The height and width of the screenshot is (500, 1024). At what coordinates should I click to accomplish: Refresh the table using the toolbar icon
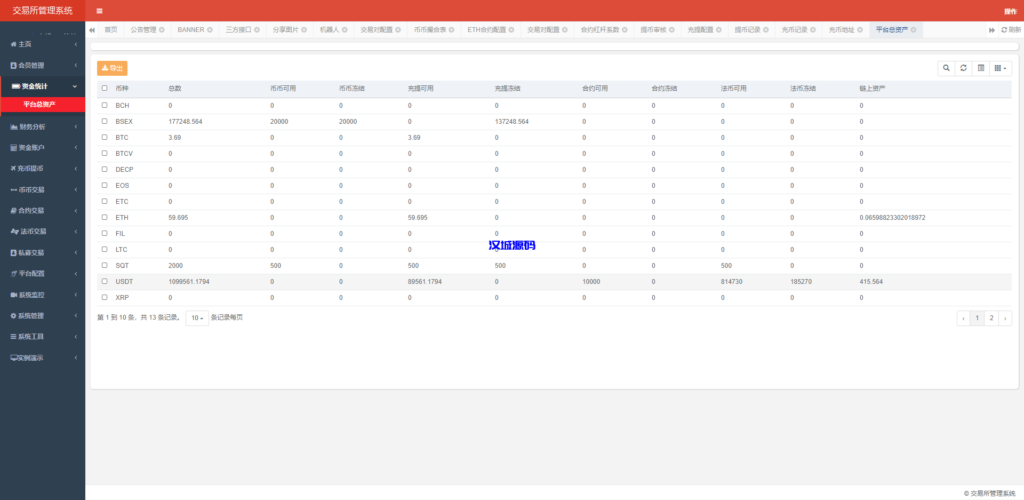point(963,68)
